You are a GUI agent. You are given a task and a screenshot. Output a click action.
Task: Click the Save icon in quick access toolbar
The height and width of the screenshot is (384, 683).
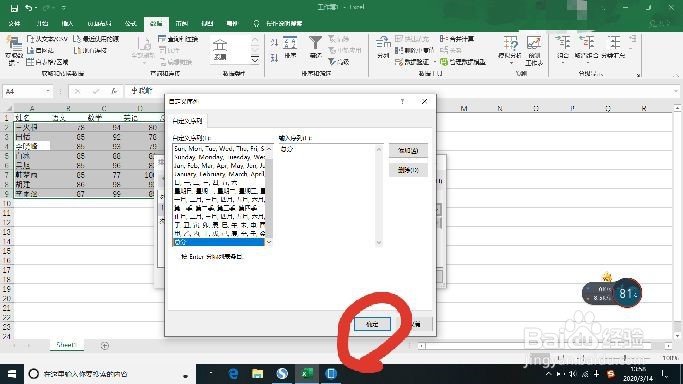(x=14, y=8)
